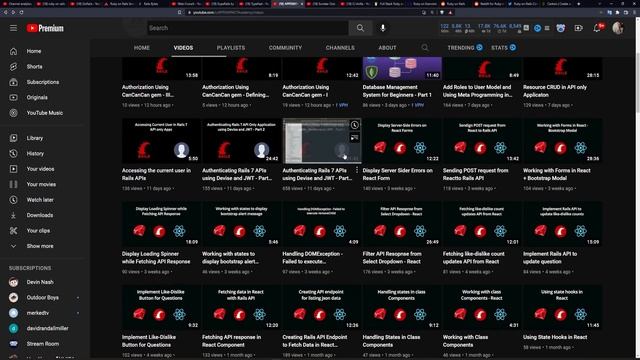Open the TRENDING tab
The height and width of the screenshot is (360, 640).
(x=465, y=48)
